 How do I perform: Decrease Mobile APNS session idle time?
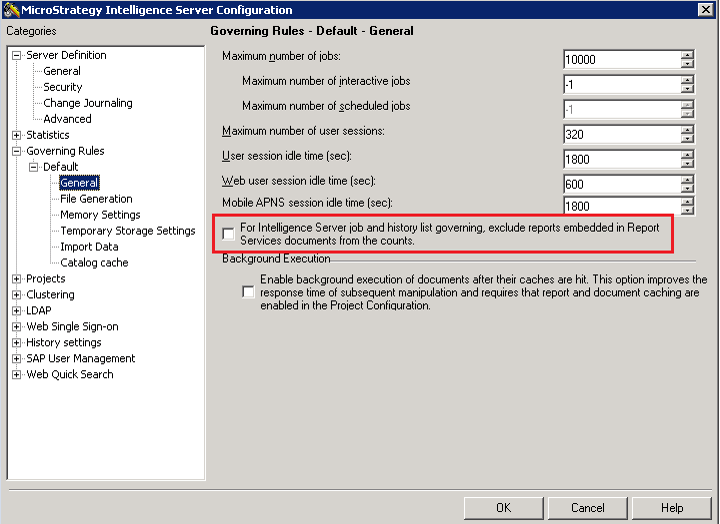click(x=687, y=210)
